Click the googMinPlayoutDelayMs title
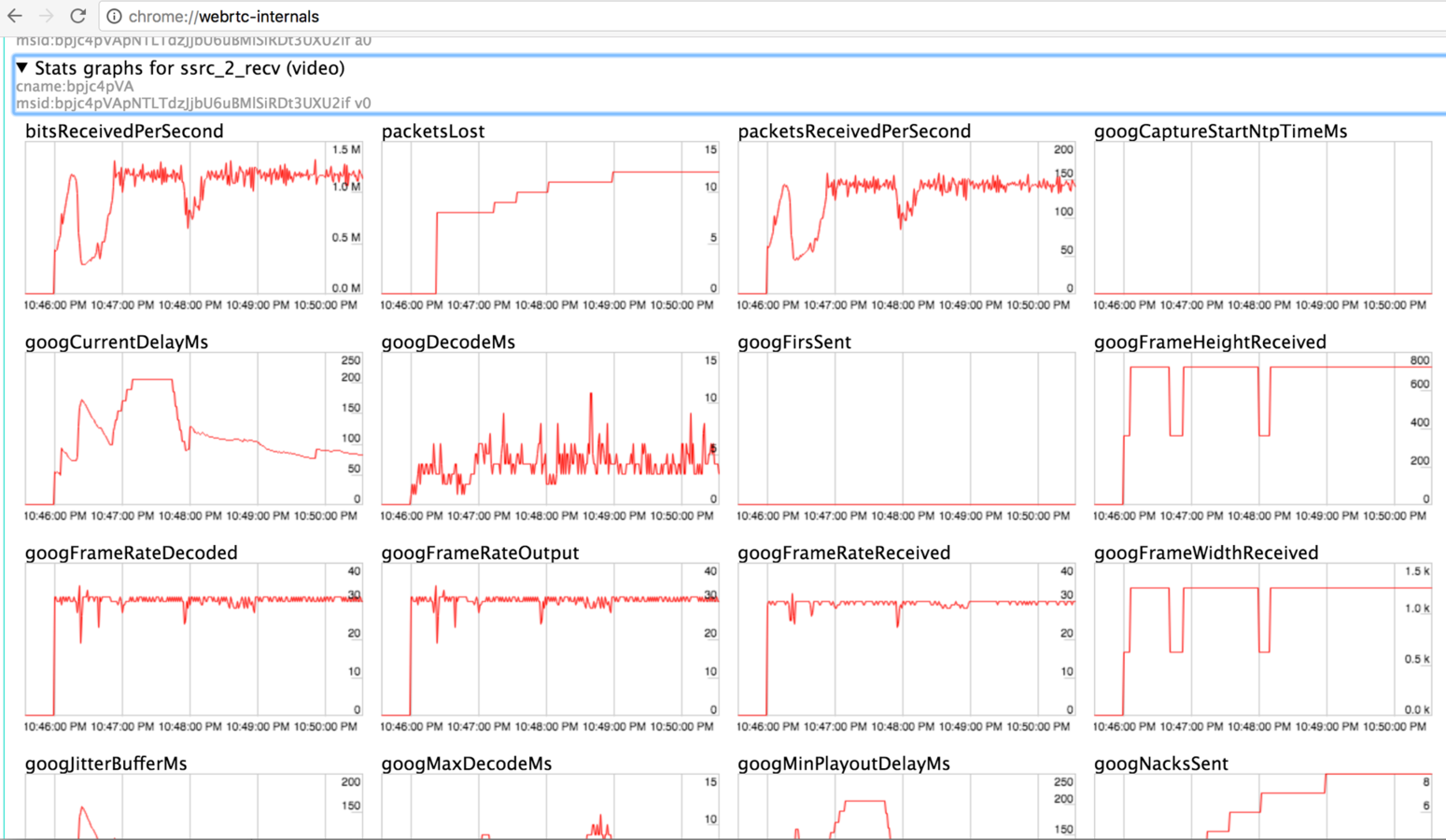 pos(844,763)
